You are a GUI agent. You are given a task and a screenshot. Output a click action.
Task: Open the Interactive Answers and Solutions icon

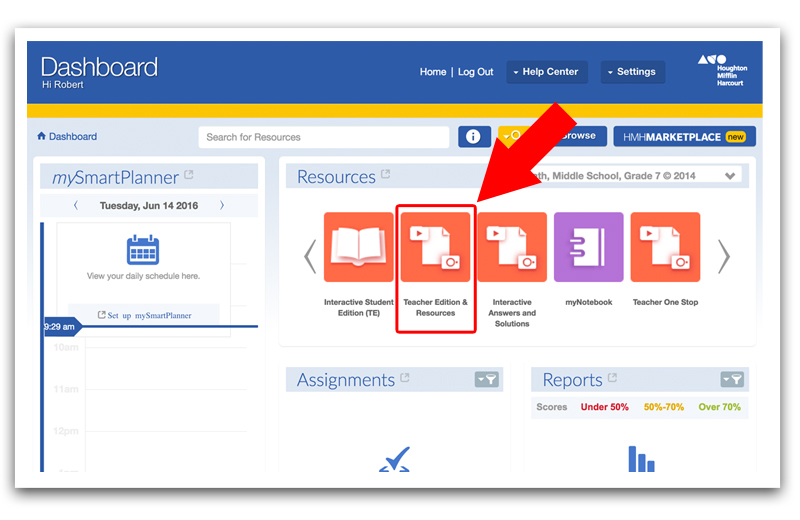coord(512,247)
